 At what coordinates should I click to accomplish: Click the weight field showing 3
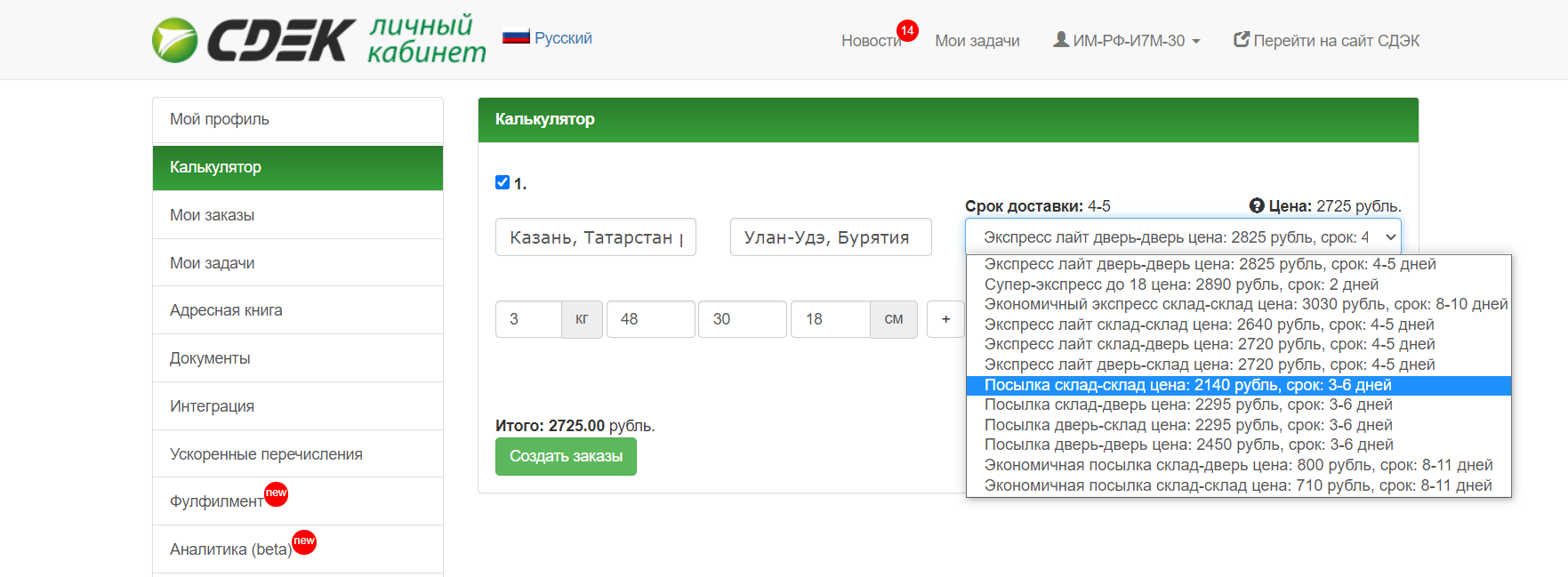(528, 319)
